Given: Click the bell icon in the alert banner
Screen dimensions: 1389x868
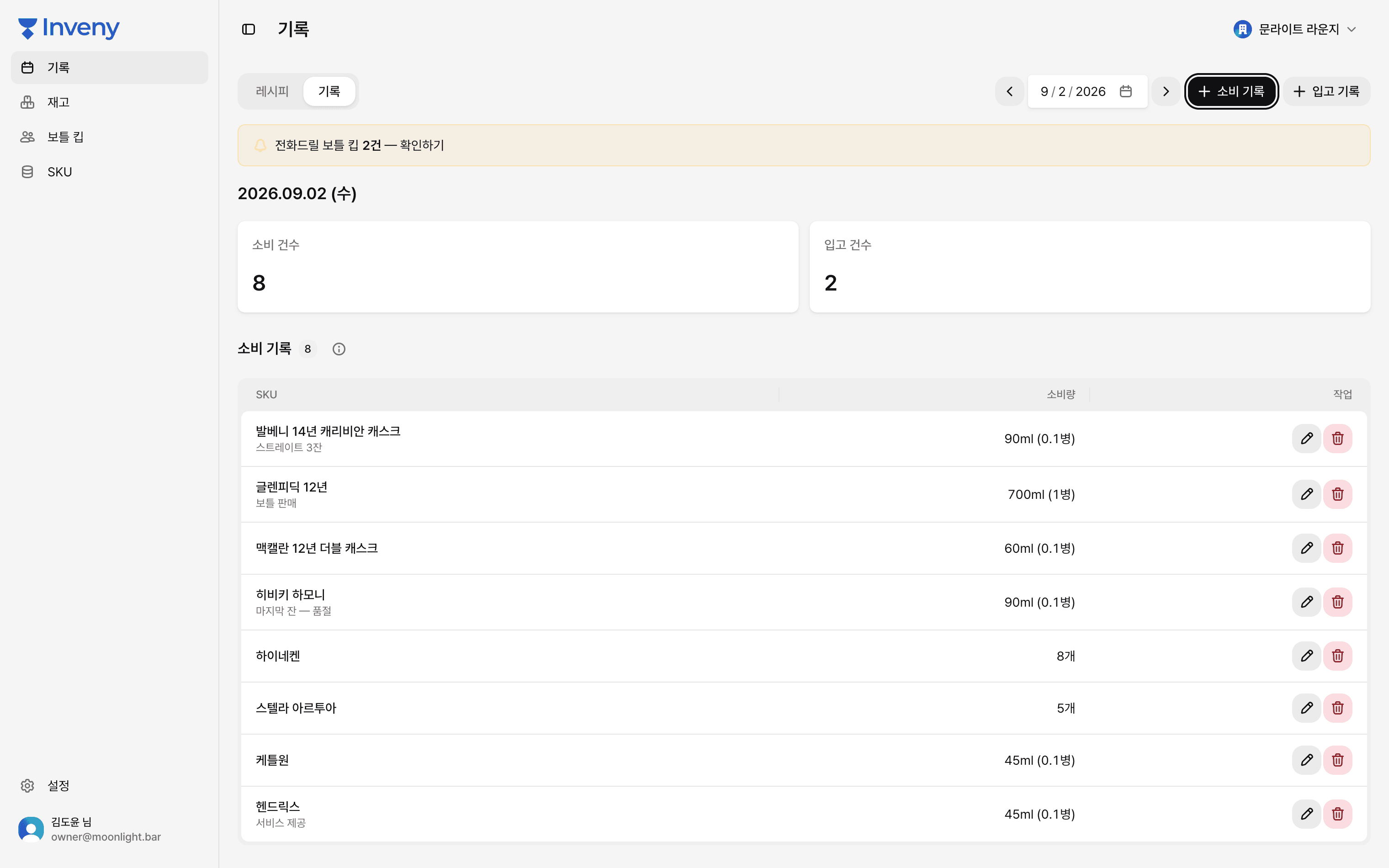Looking at the screenshot, I should point(260,145).
